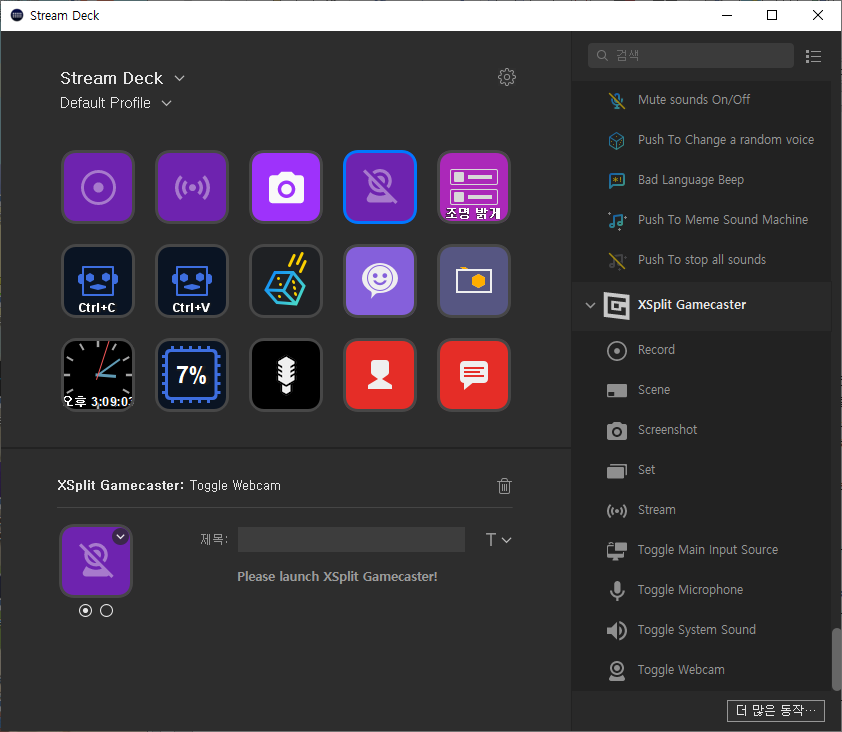Select the analog clock key

98,375
